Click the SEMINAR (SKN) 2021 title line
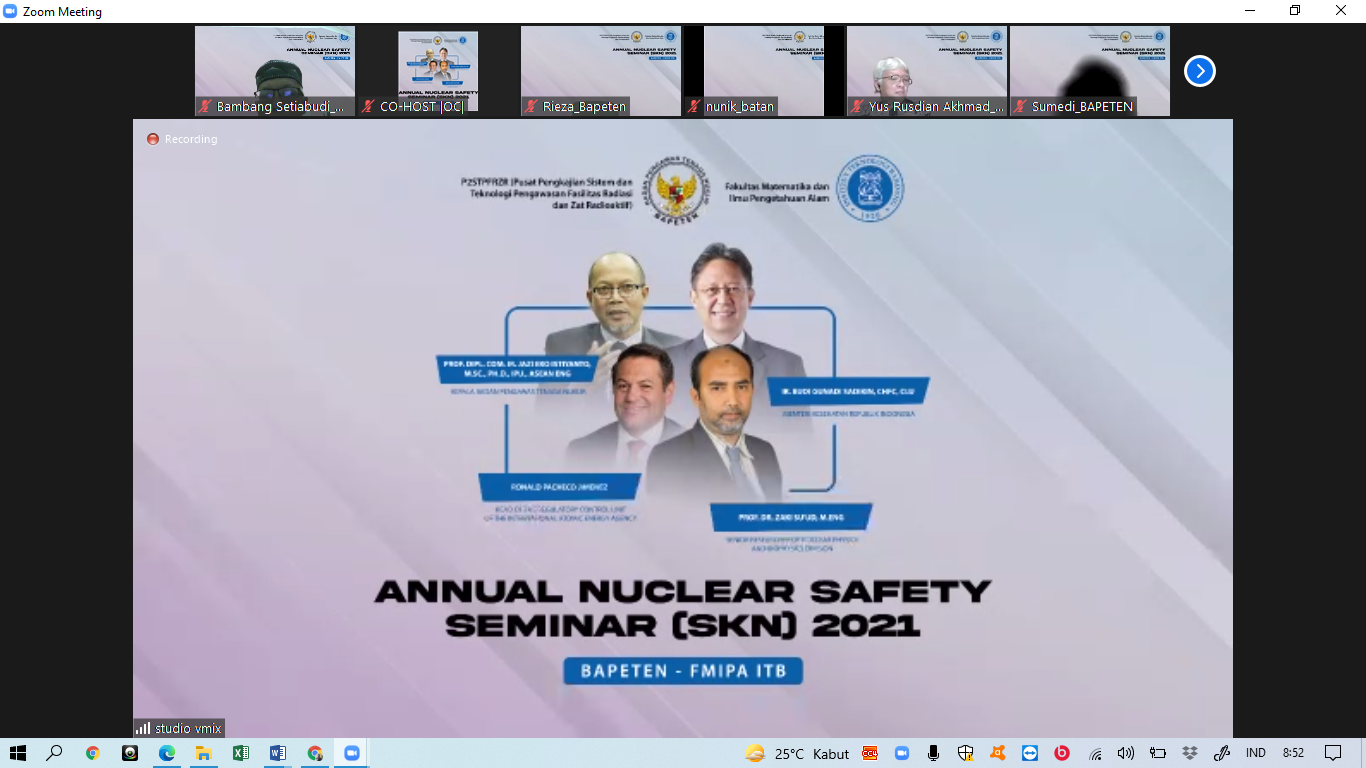This screenshot has height=768, width=1366. pos(683,626)
